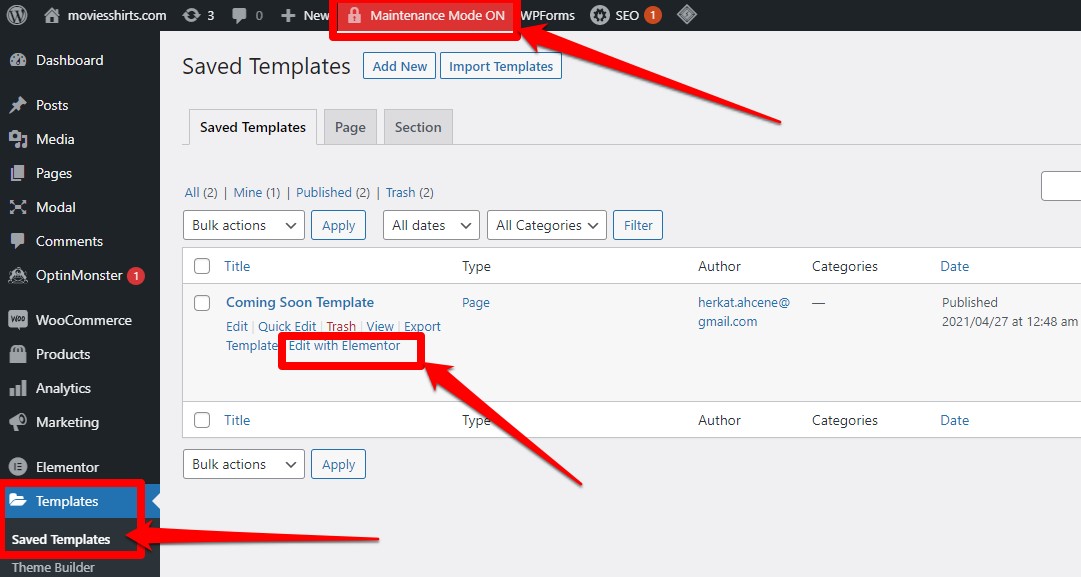The width and height of the screenshot is (1081, 577).
Task: Switch to the Saved Templates tab
Action: pyautogui.click(x=253, y=128)
